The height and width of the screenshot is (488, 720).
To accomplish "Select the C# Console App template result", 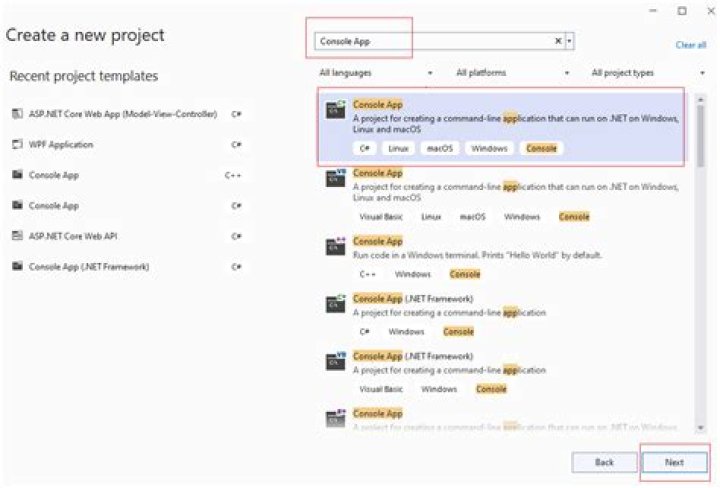I will 501,127.
